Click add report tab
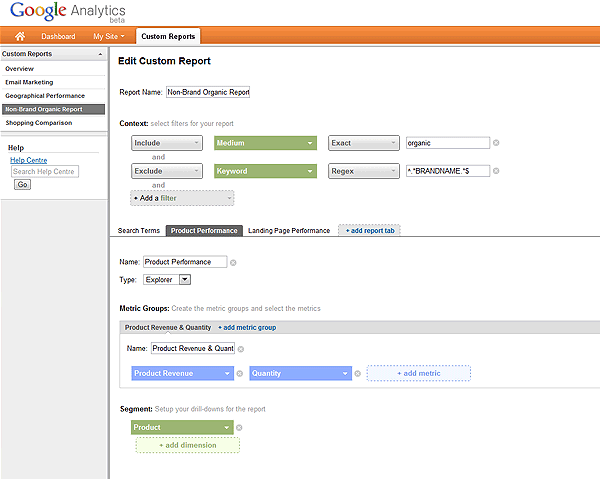 pos(369,231)
